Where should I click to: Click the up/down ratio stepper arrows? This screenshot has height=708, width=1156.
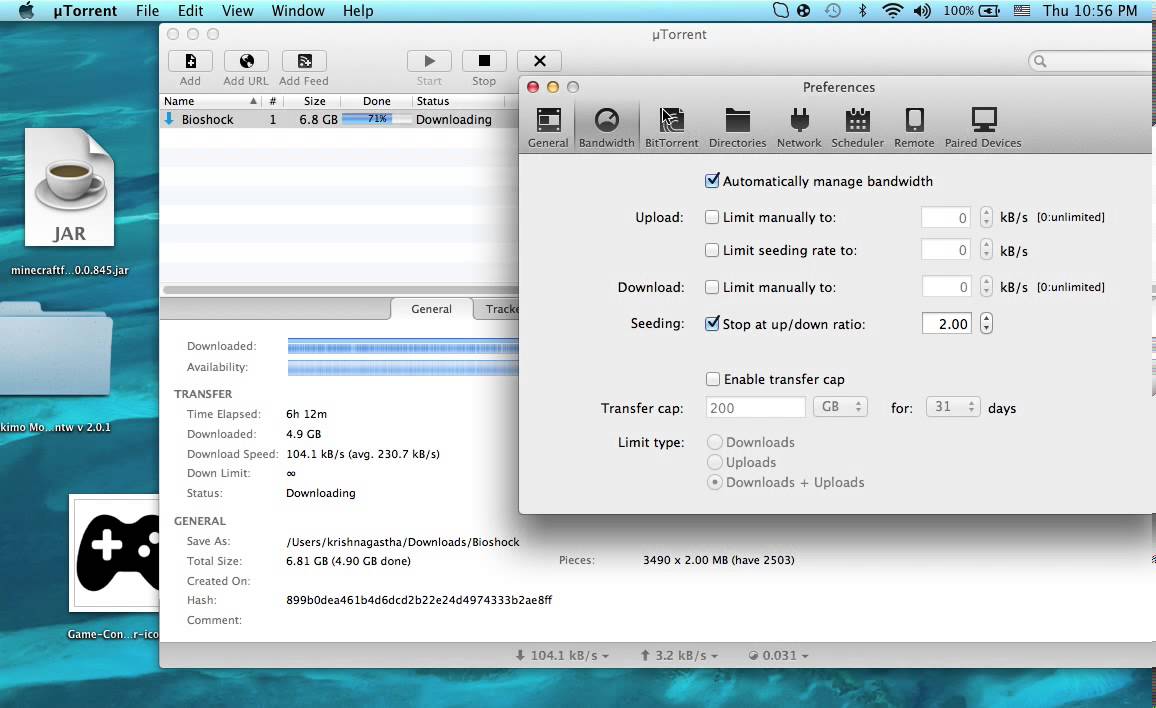point(986,323)
